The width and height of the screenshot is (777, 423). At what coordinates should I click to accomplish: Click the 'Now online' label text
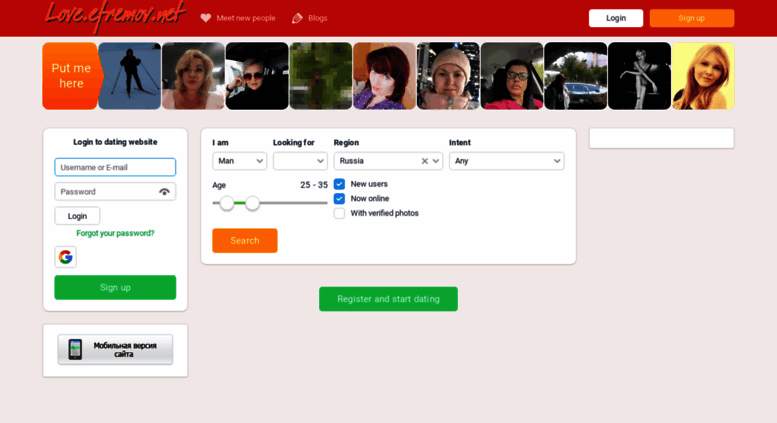370,199
